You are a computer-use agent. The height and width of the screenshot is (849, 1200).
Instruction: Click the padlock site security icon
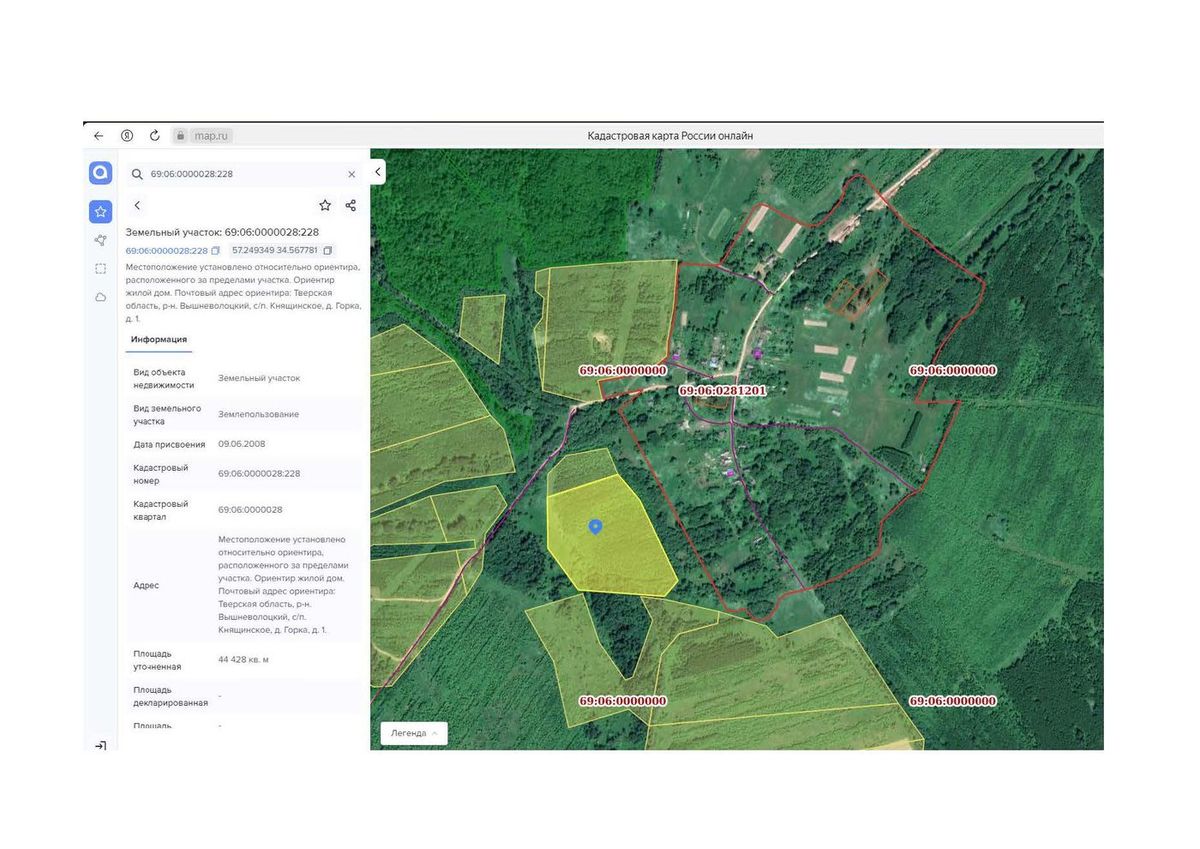[181, 136]
